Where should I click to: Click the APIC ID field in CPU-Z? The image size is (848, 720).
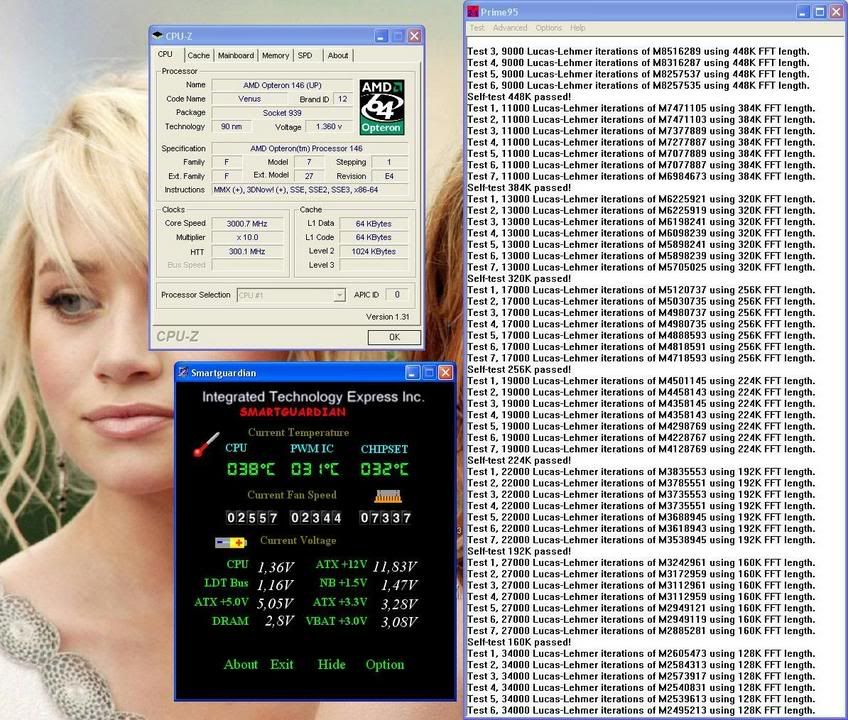pos(397,295)
